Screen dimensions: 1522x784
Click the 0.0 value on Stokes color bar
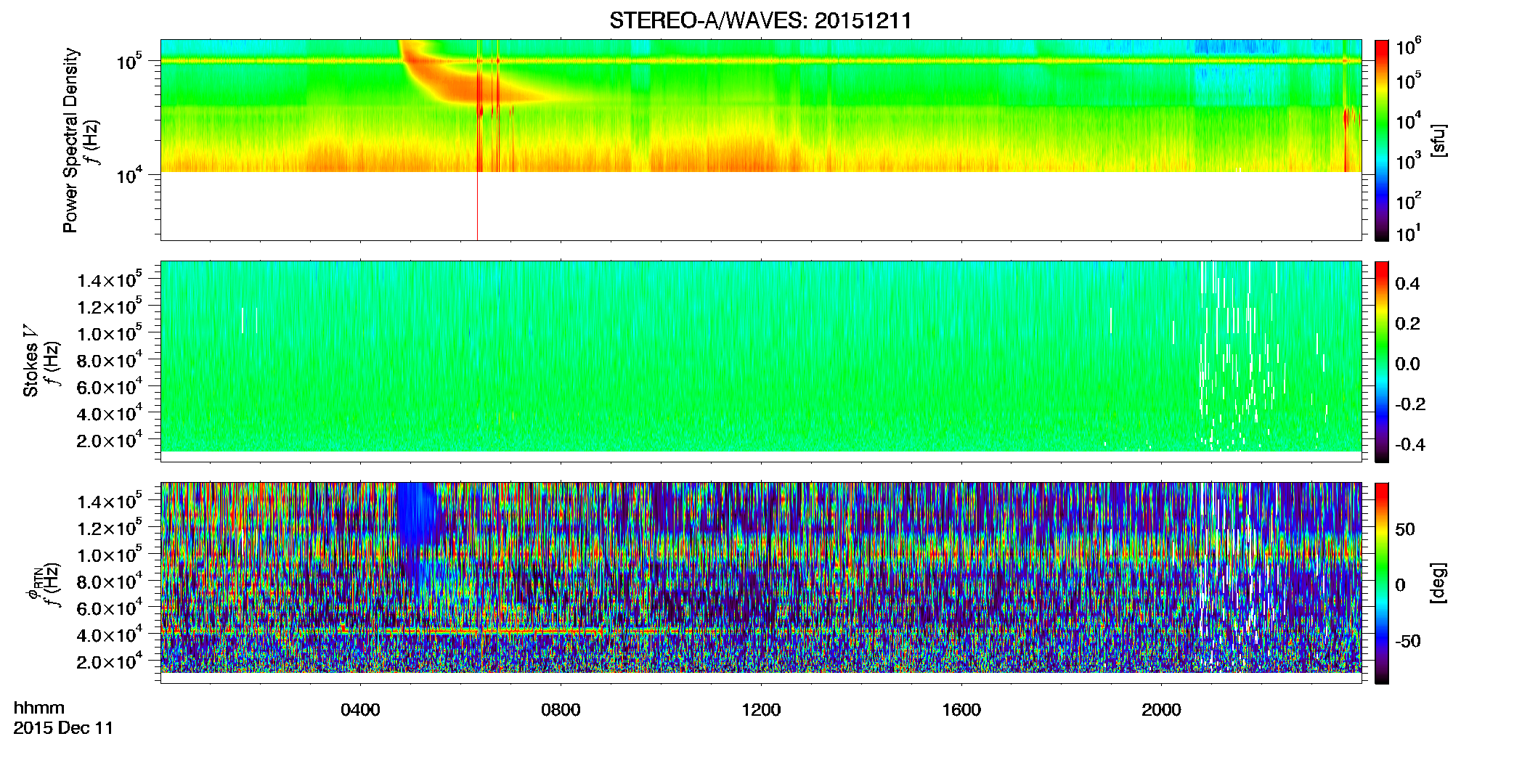click(1407, 364)
